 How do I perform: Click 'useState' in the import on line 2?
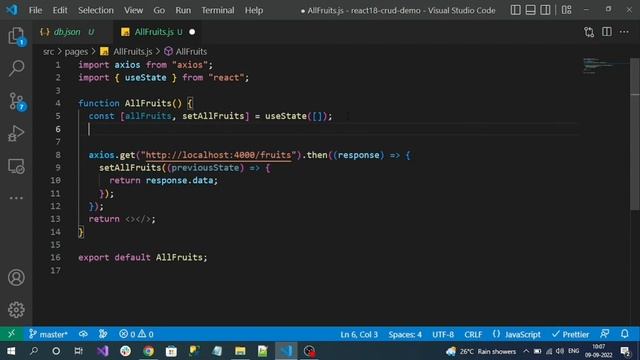tap(146, 78)
